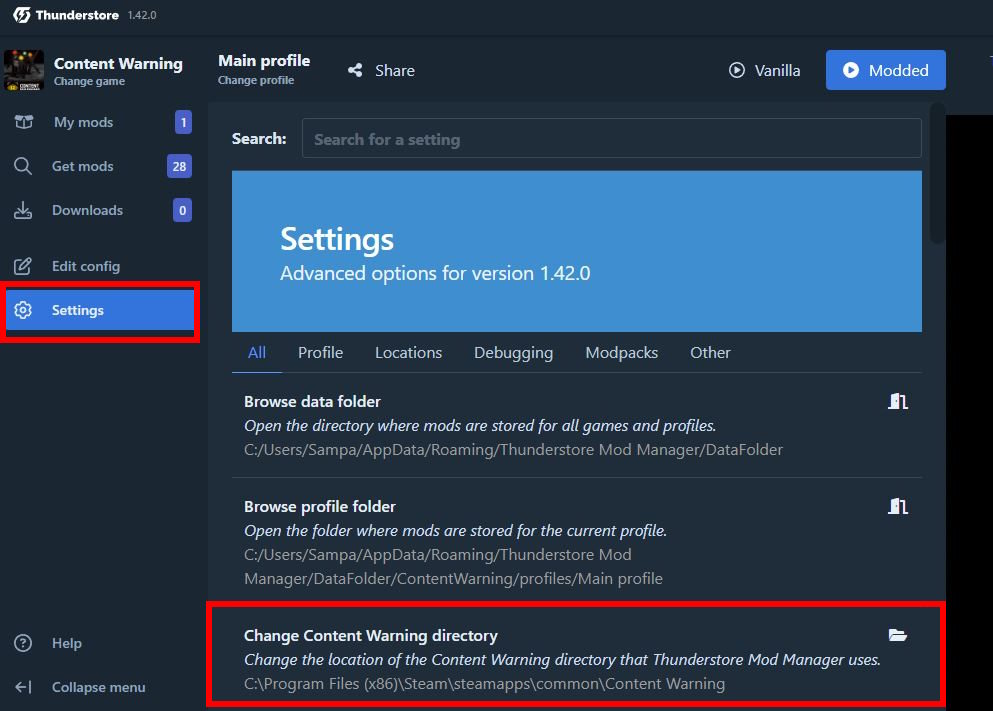Click the Share icon next to Main profile
This screenshot has width=993, height=711.
pyautogui.click(x=355, y=70)
